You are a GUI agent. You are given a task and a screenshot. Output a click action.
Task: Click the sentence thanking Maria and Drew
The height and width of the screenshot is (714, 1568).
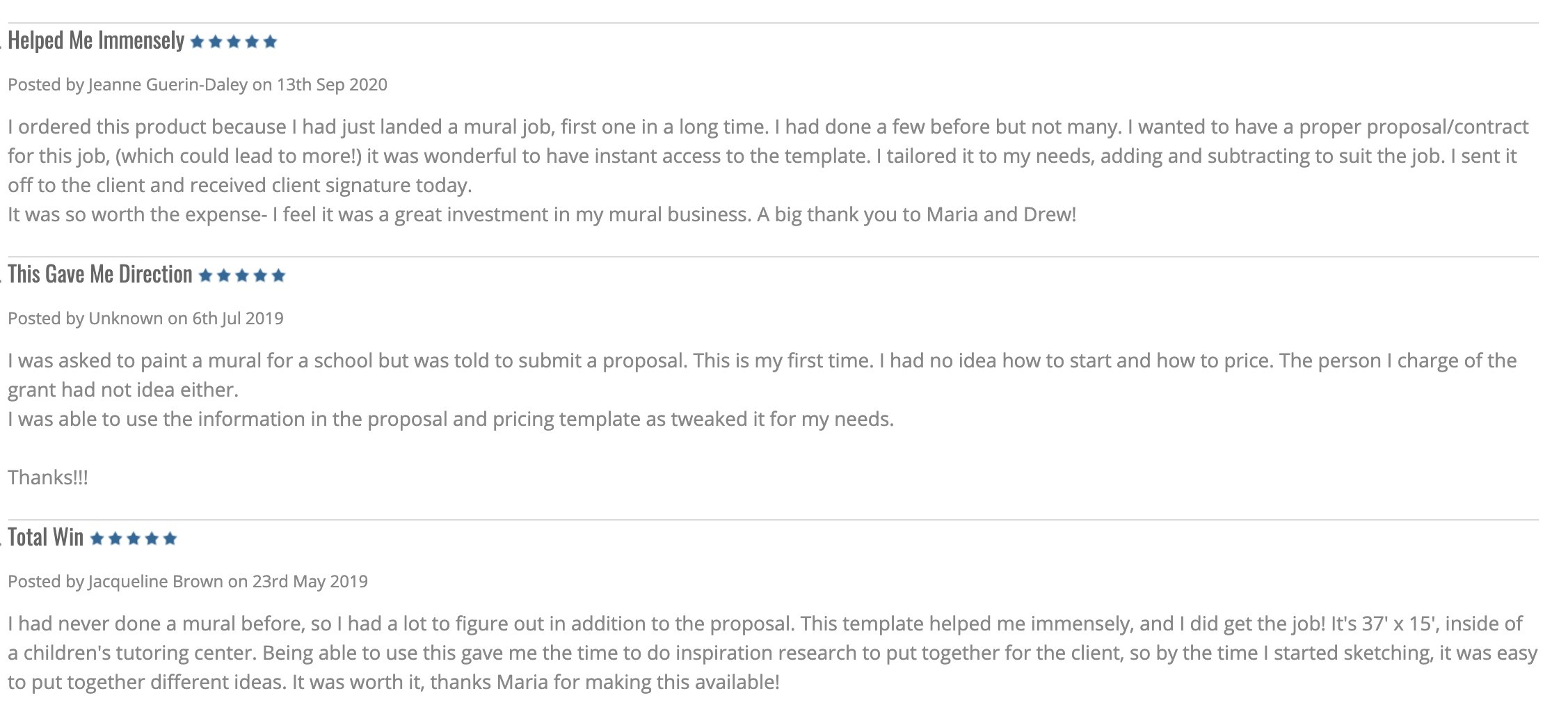916,214
